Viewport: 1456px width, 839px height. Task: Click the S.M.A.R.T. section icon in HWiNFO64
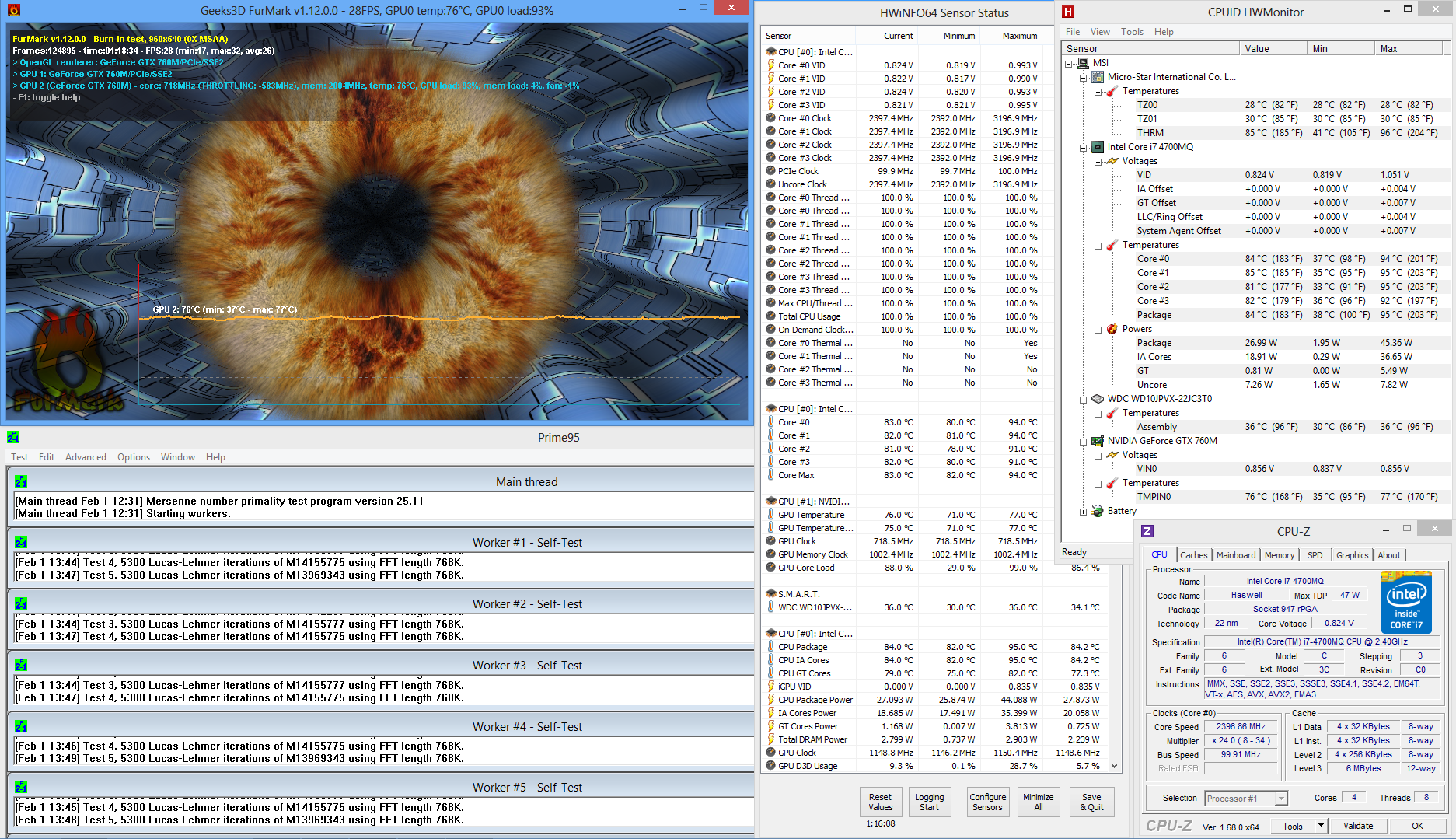pos(771,594)
